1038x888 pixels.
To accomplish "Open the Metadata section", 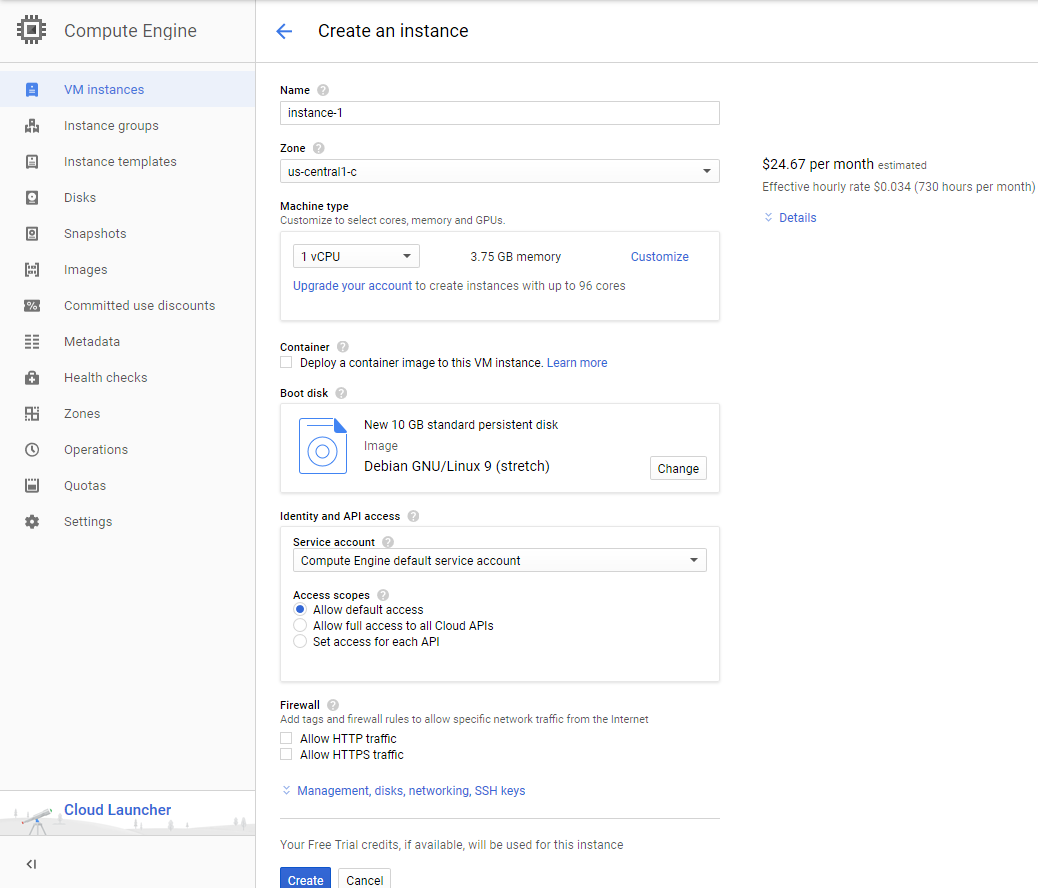I will point(92,342).
